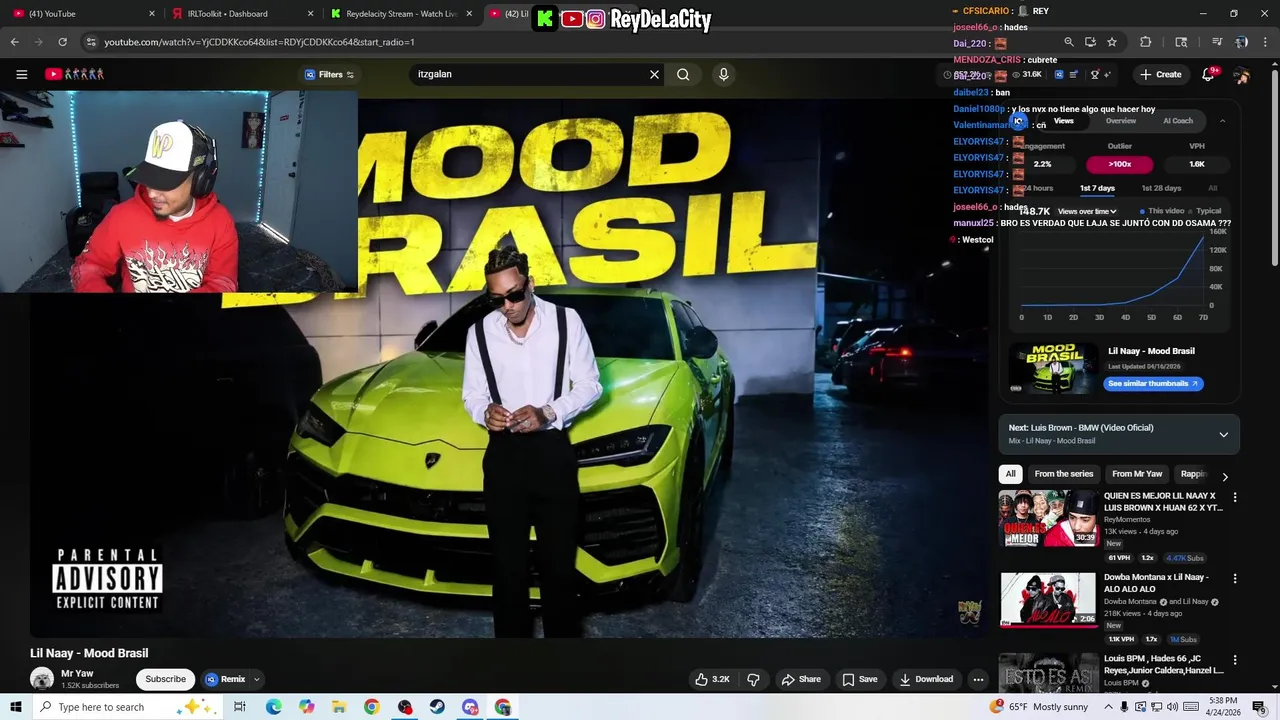1280x720 pixels.
Task: Open the more options menu for ALO ALO ALO video
Action: [x=1235, y=578]
